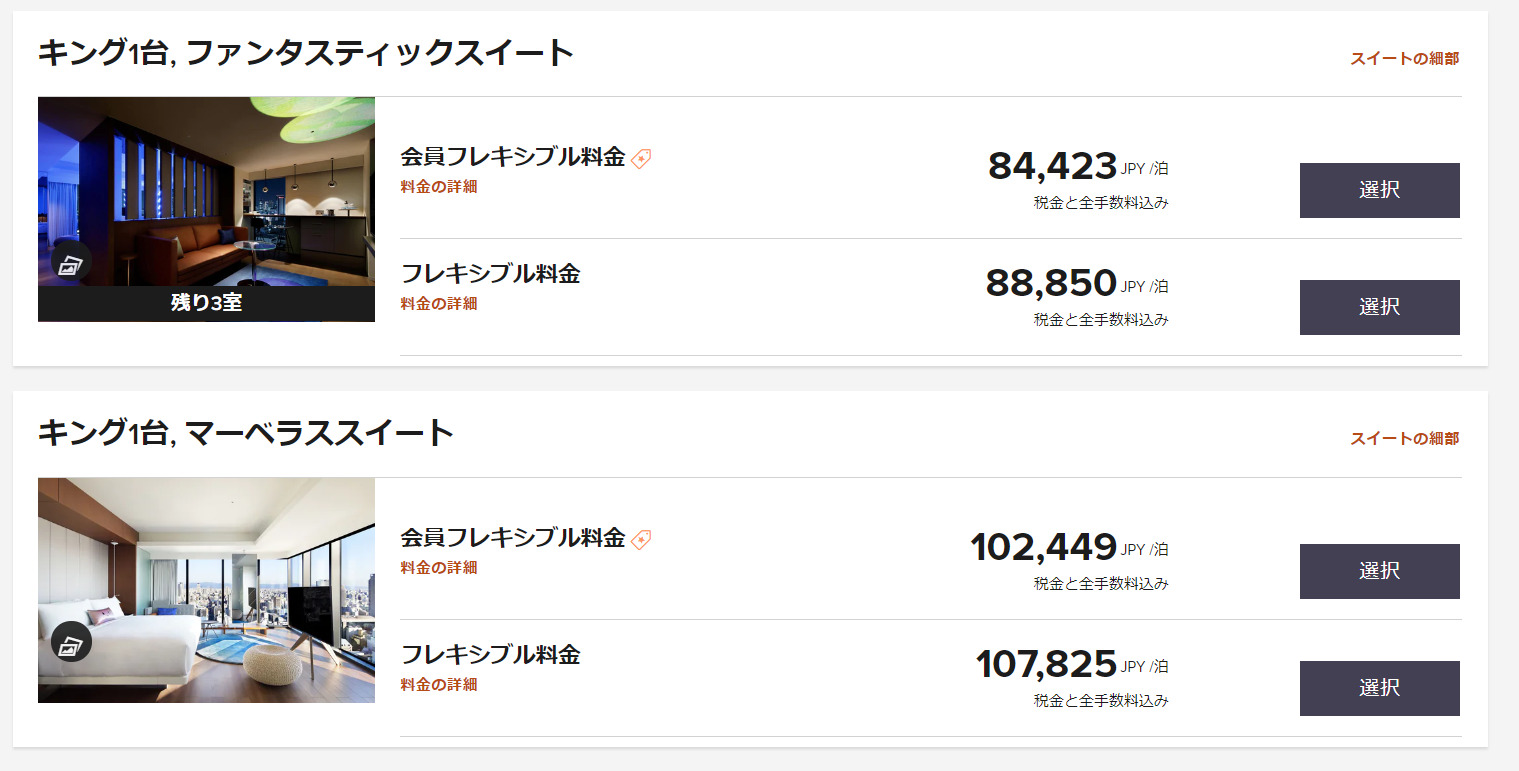Open the Marvelous Suite room photo

click(206, 590)
